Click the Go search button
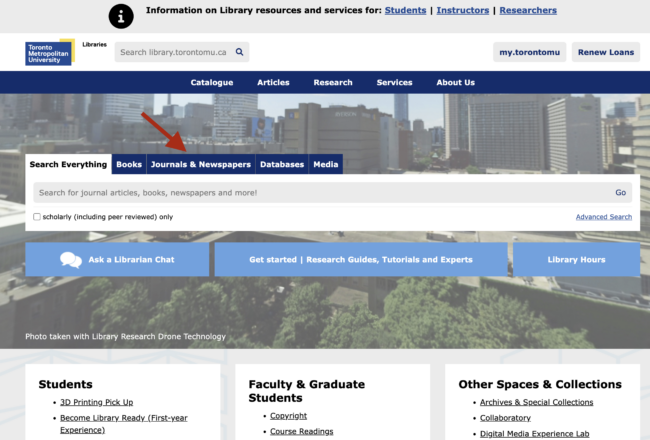This screenshot has height=440, width=650. click(620, 192)
